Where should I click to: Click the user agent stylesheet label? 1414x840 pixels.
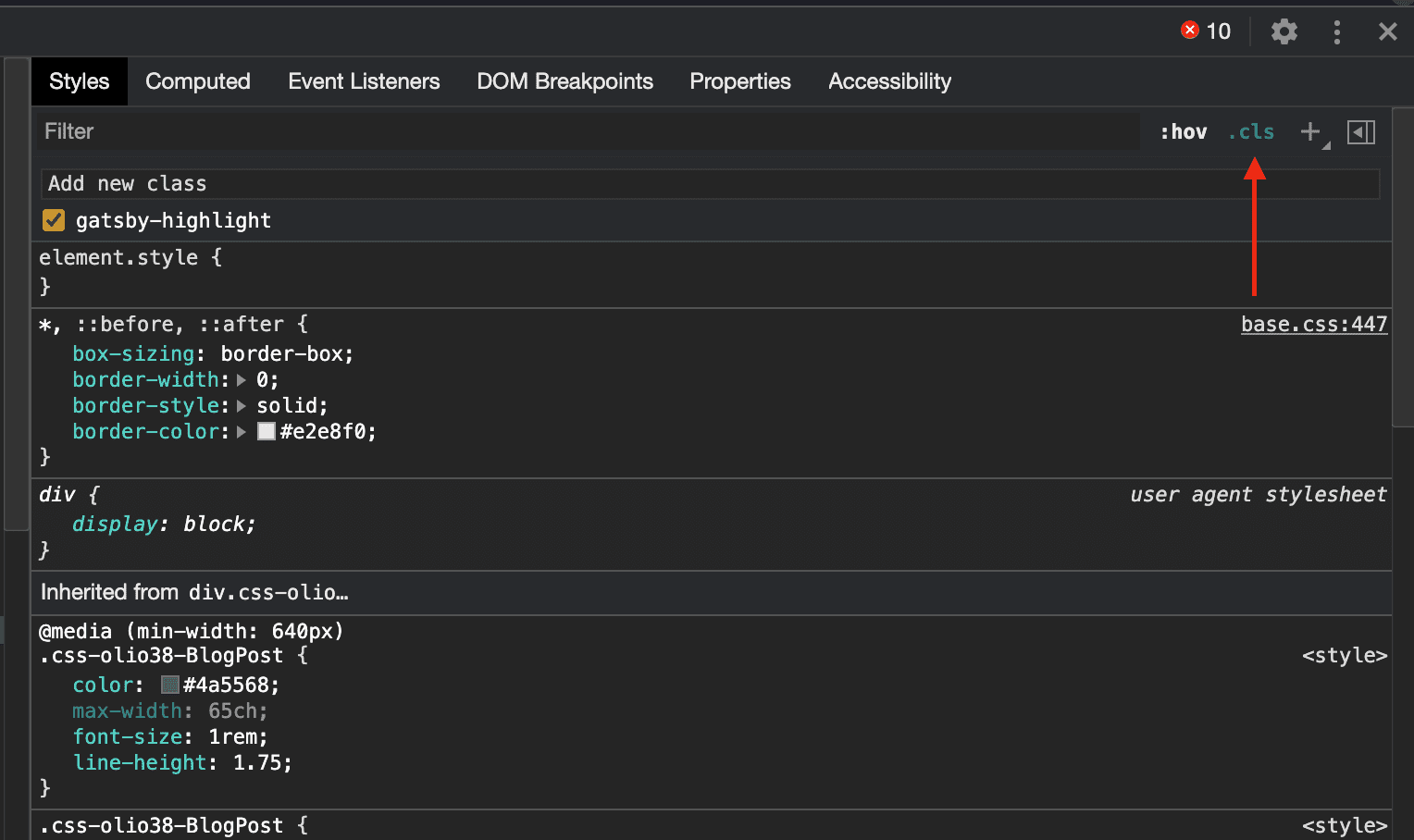pyautogui.click(x=1259, y=494)
